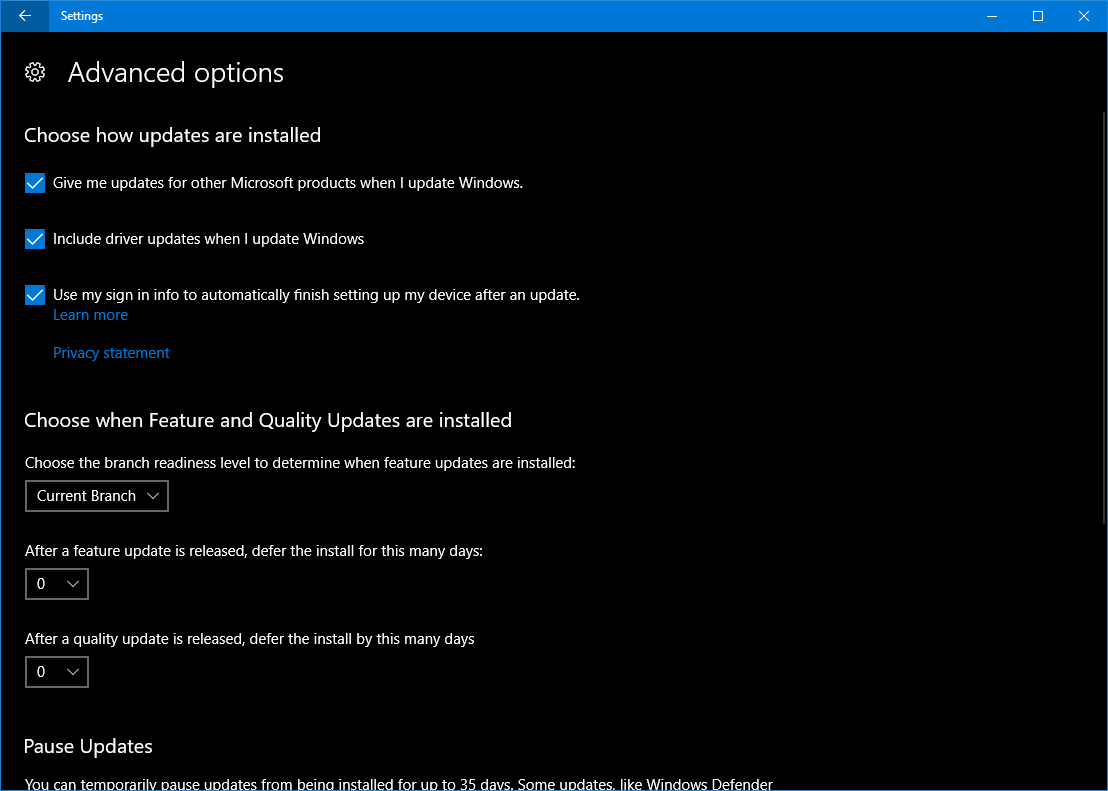Close the Settings window
This screenshot has height=791, width=1108.
[1083, 16]
